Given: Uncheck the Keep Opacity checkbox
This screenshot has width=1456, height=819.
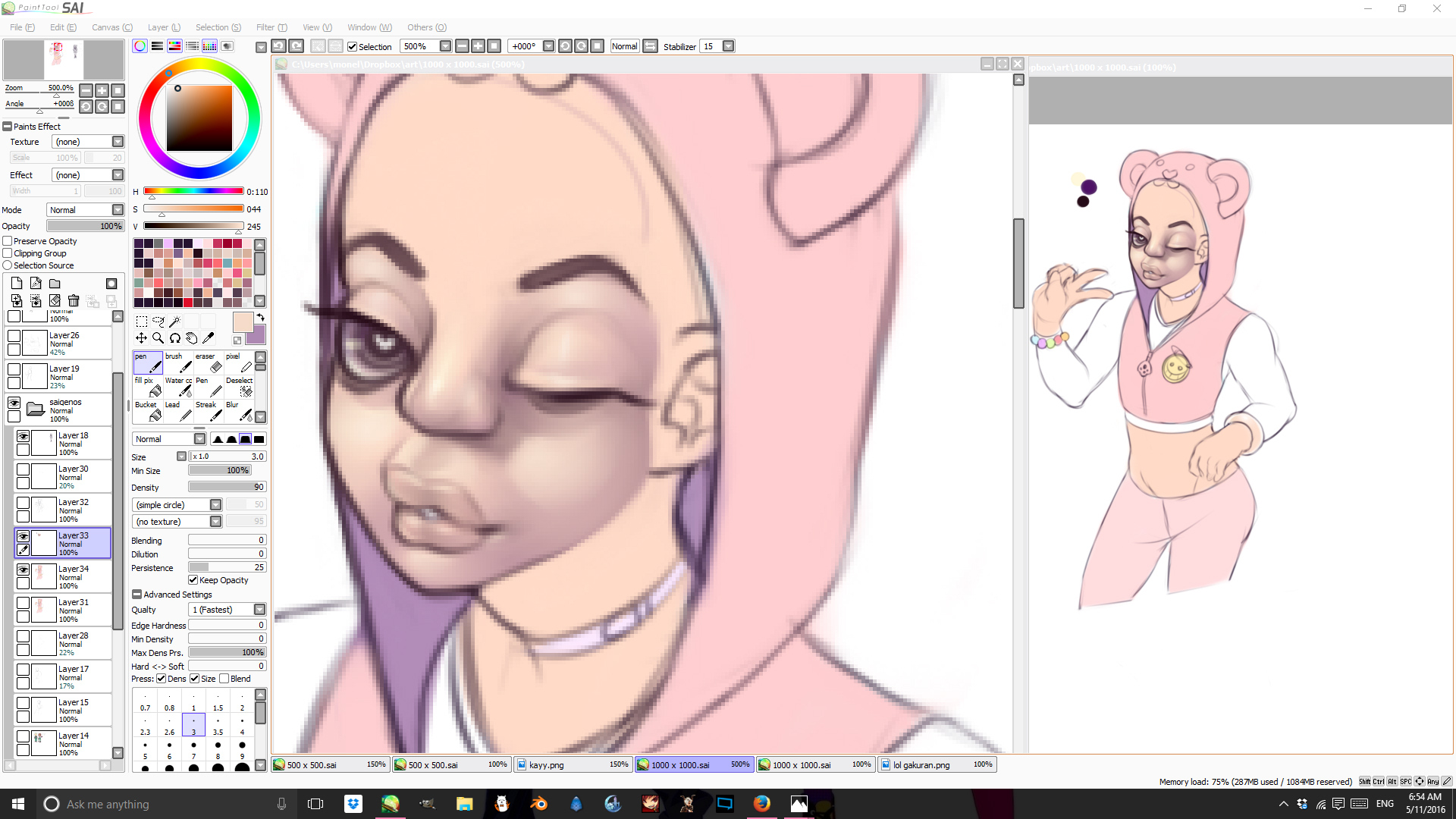Looking at the screenshot, I should pyautogui.click(x=193, y=580).
